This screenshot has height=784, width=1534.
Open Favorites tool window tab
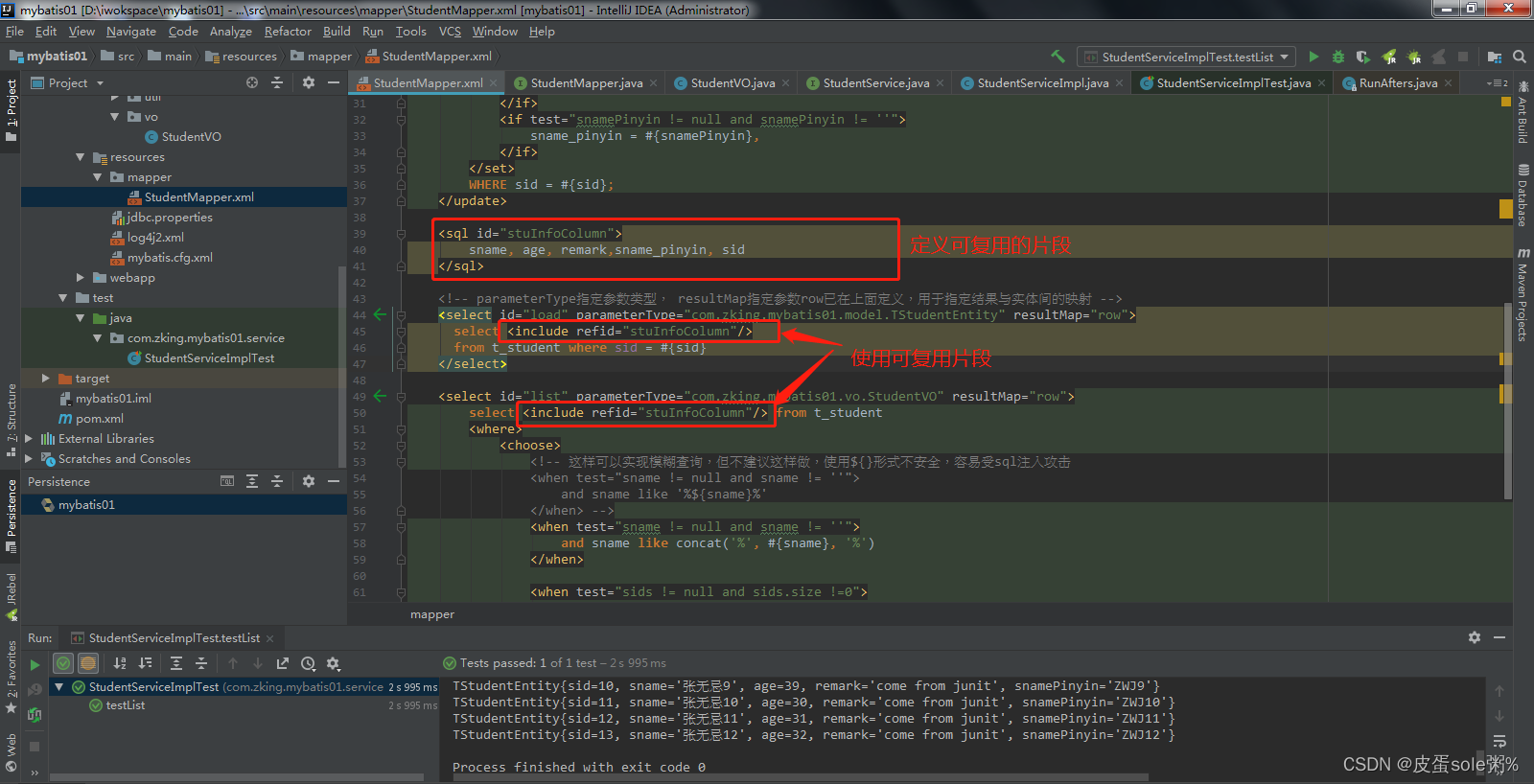point(11,678)
